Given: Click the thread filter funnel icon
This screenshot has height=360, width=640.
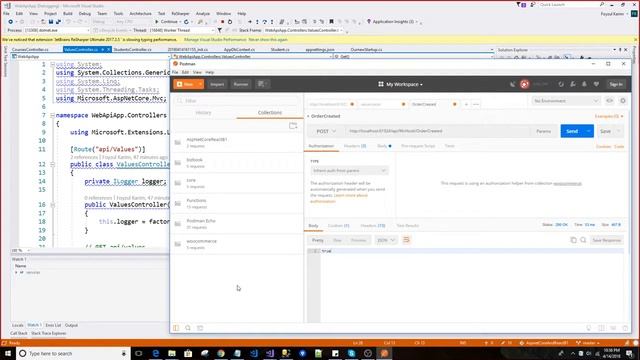Looking at the screenshot, I should pos(220,30).
